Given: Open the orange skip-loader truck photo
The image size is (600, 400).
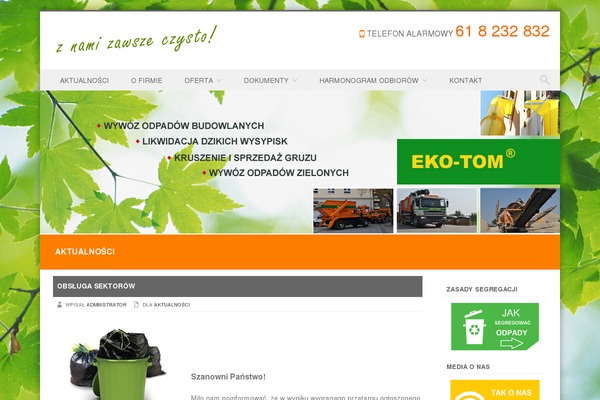Looking at the screenshot, I should (353, 211).
